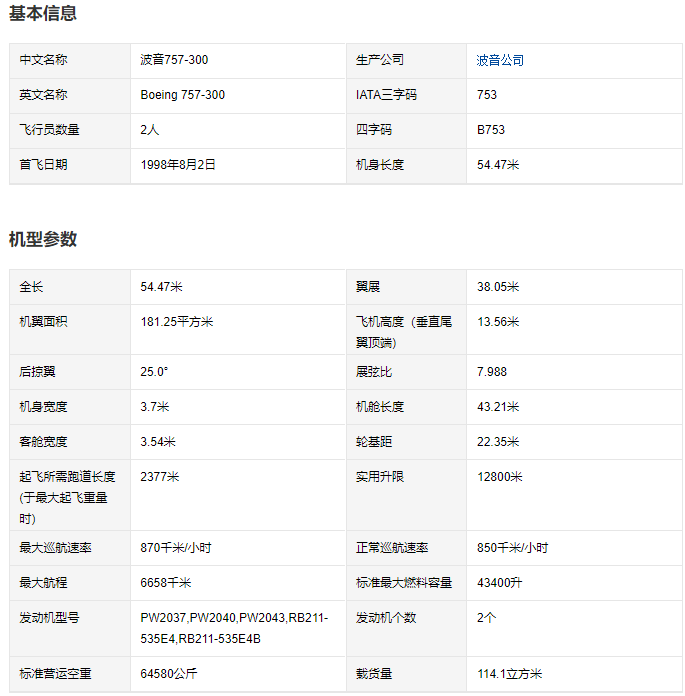
Task: Select the value 25.0°
Action: click(154, 372)
